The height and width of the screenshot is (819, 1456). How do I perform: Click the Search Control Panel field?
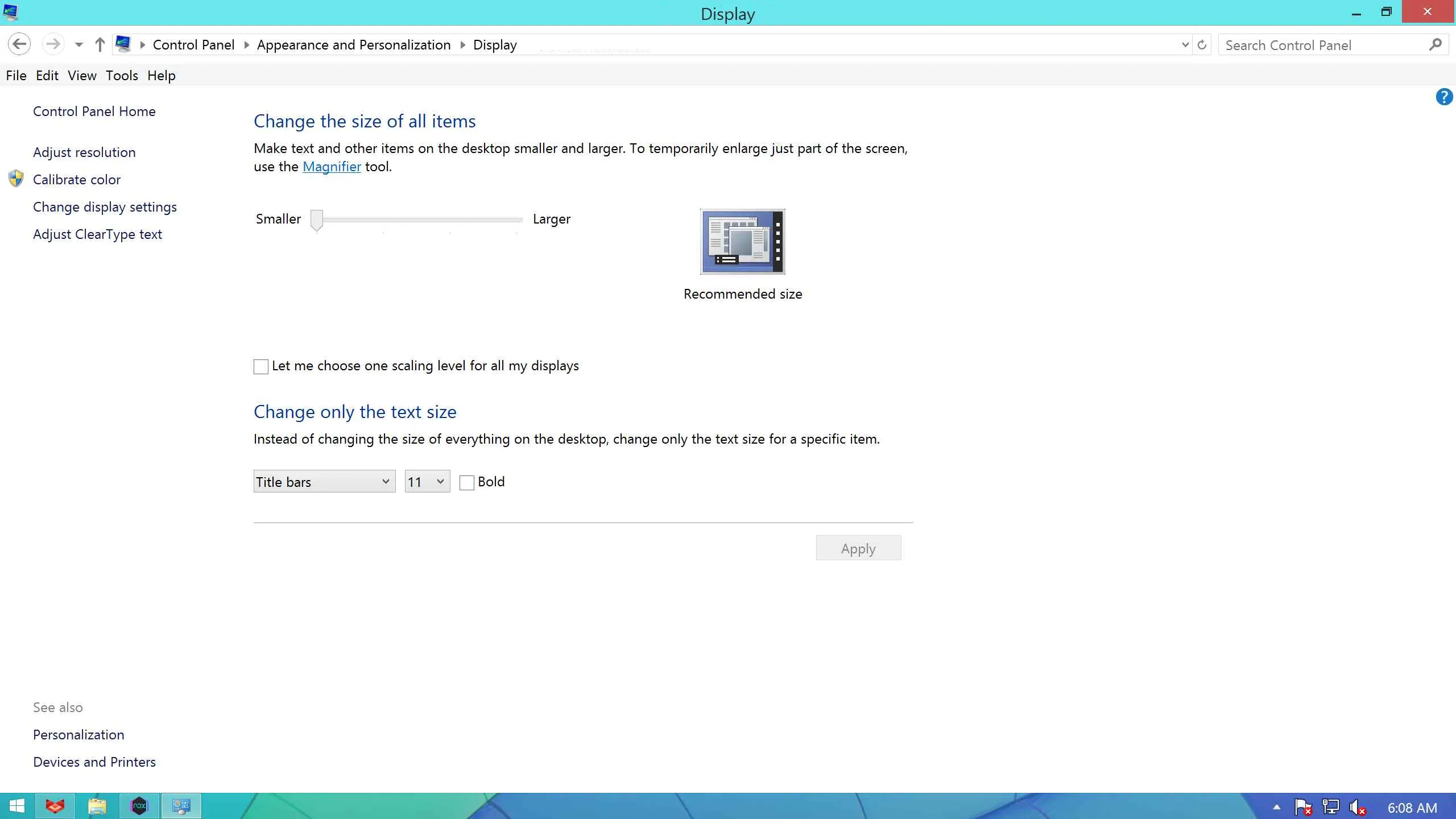point(1319,45)
